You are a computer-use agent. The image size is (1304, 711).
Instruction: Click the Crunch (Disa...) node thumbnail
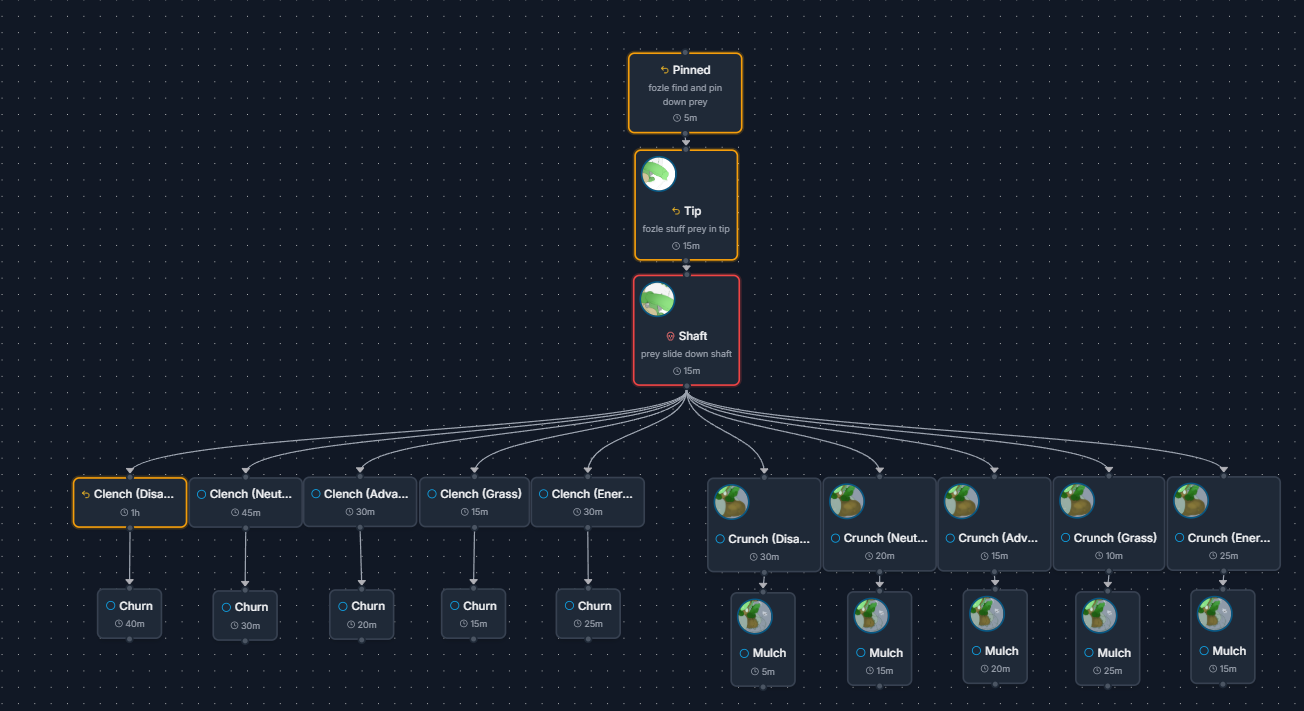(x=733, y=502)
